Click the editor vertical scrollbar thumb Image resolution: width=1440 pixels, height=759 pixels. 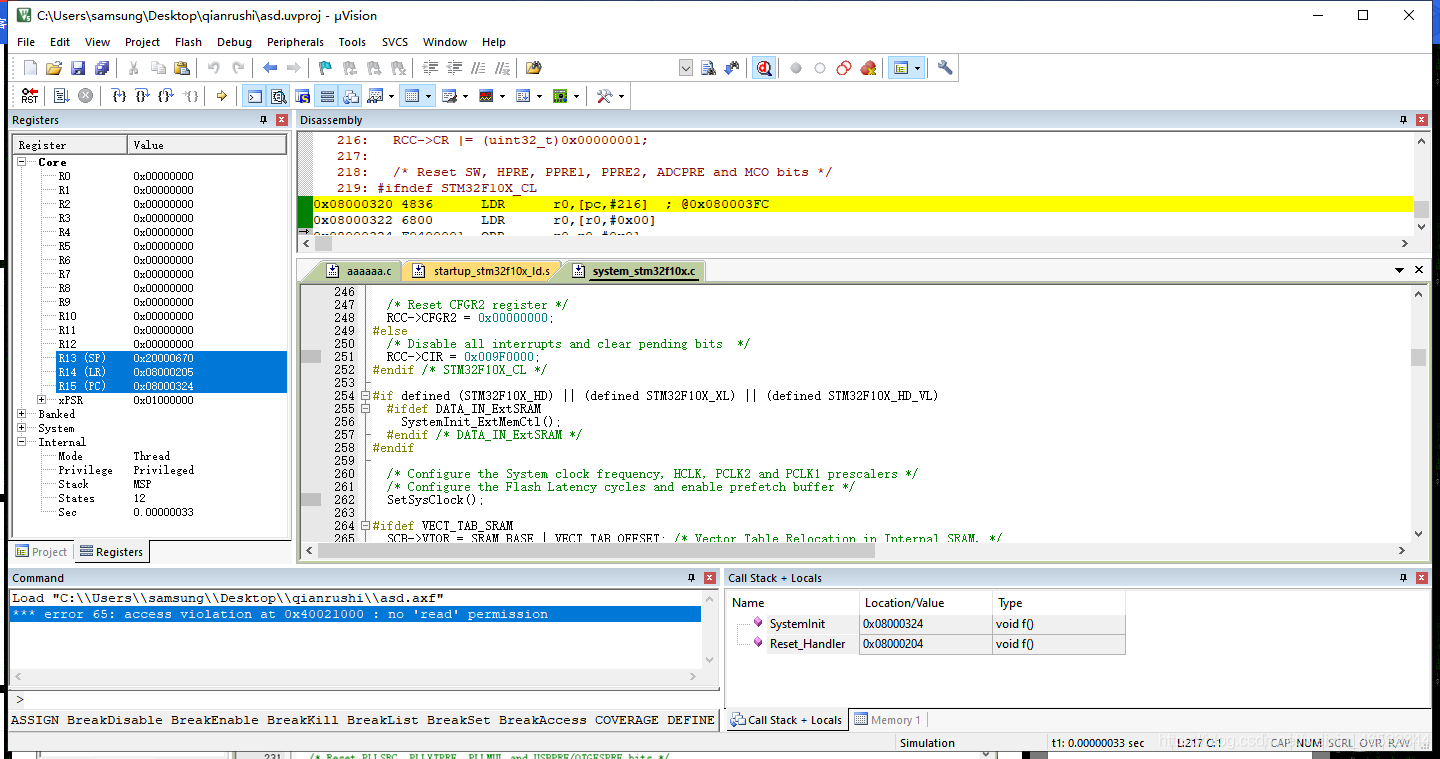(1418, 357)
